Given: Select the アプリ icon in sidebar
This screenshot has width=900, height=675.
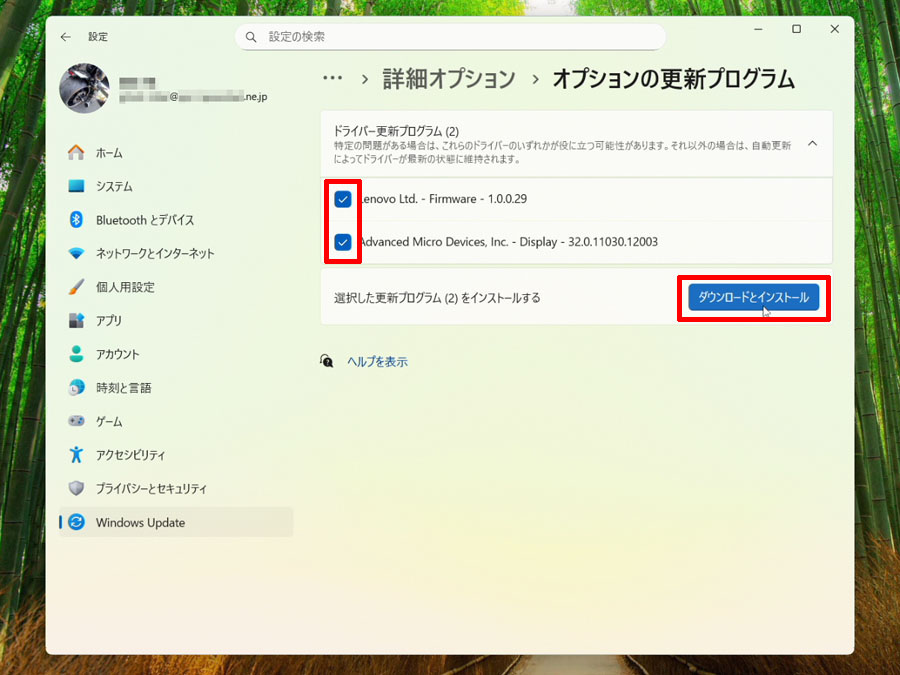Looking at the screenshot, I should [x=76, y=320].
